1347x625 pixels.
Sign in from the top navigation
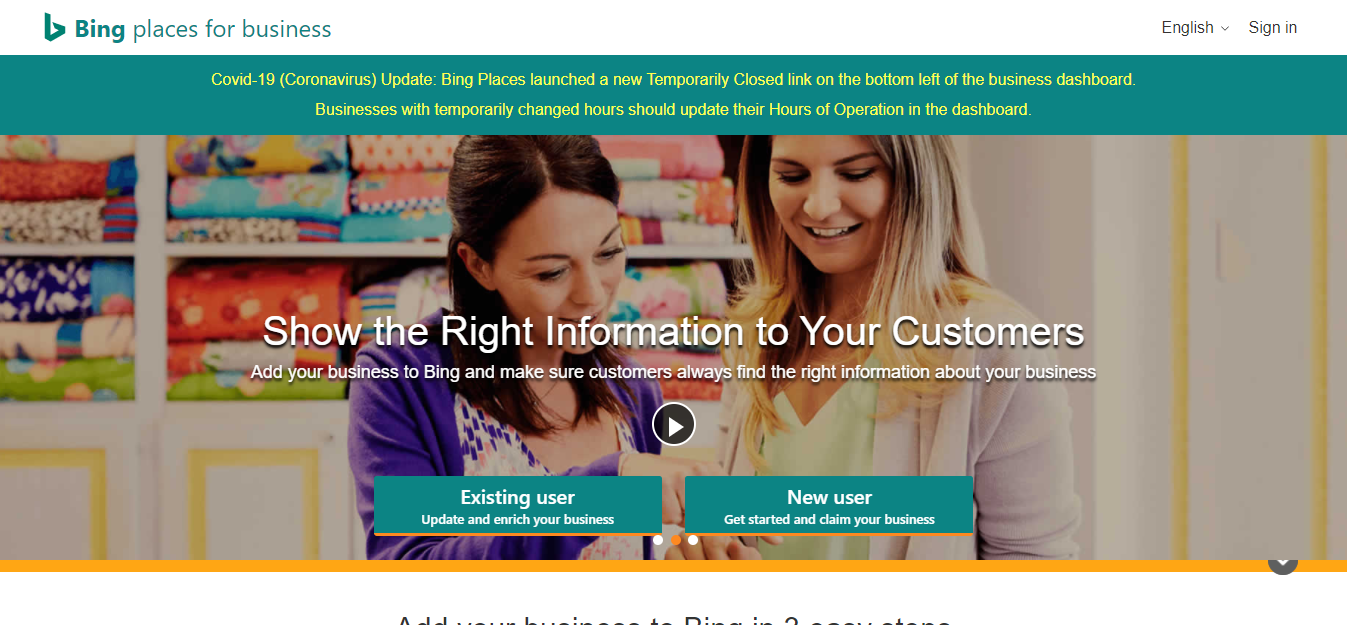[x=1272, y=27]
